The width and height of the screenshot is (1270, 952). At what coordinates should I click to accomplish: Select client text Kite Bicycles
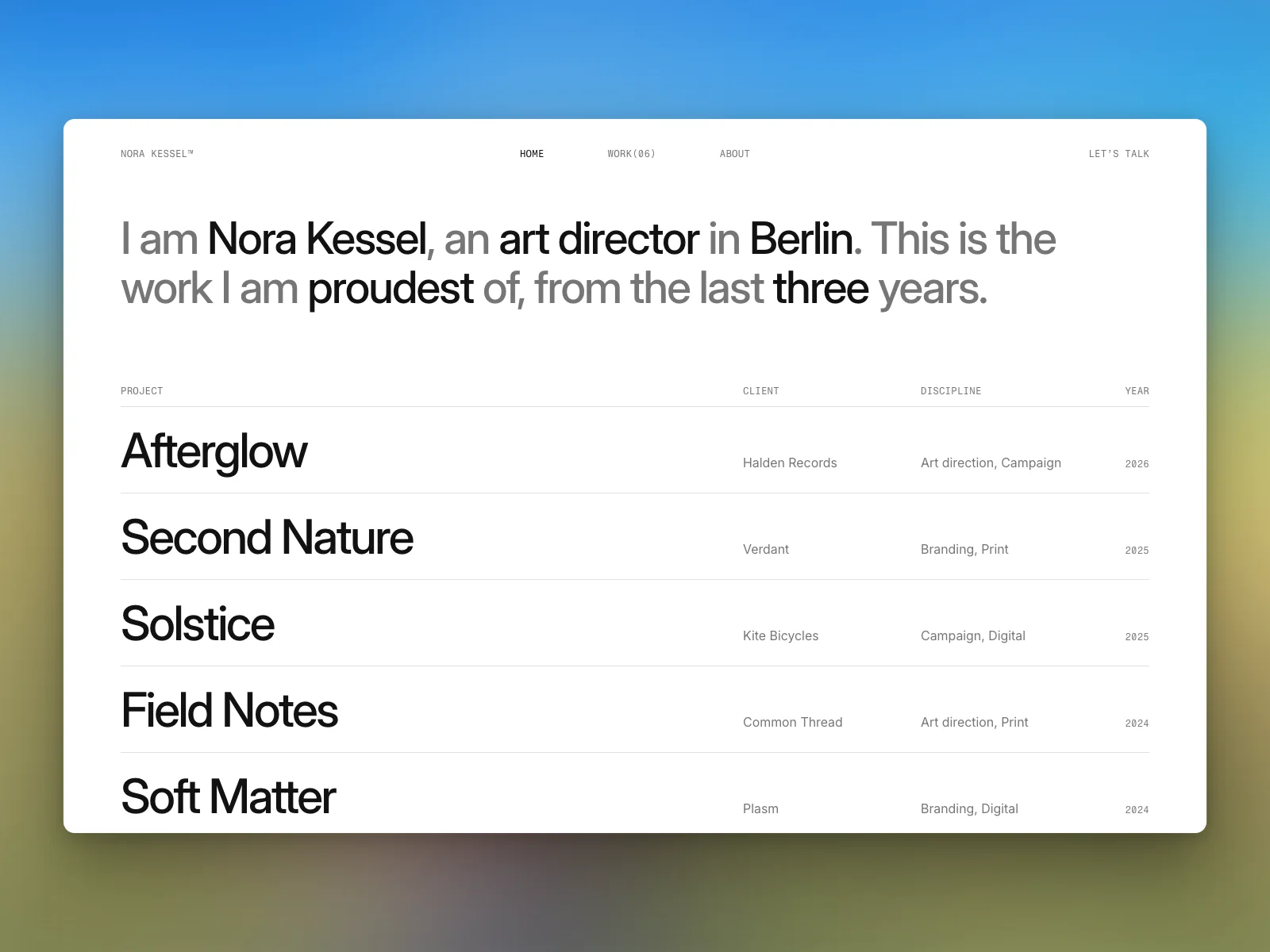click(x=781, y=635)
